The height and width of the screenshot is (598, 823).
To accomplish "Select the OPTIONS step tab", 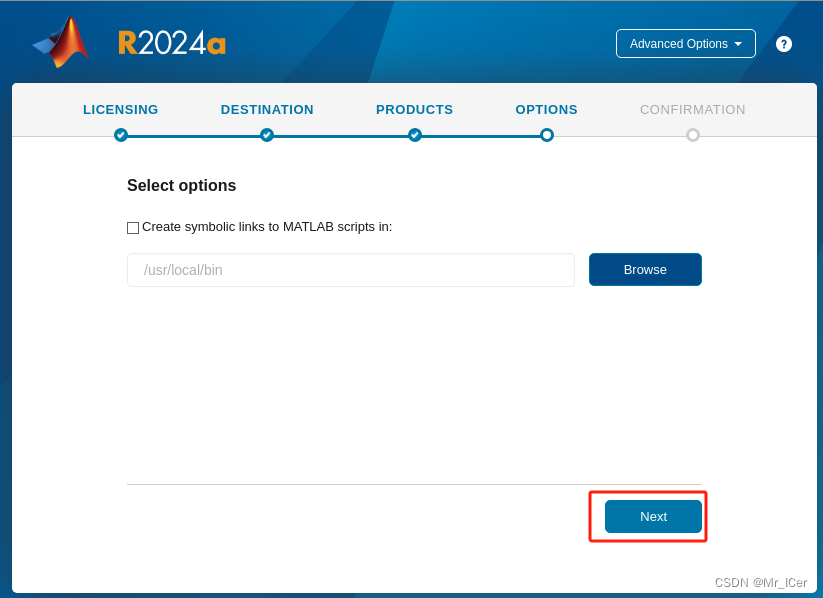I will coord(546,110).
